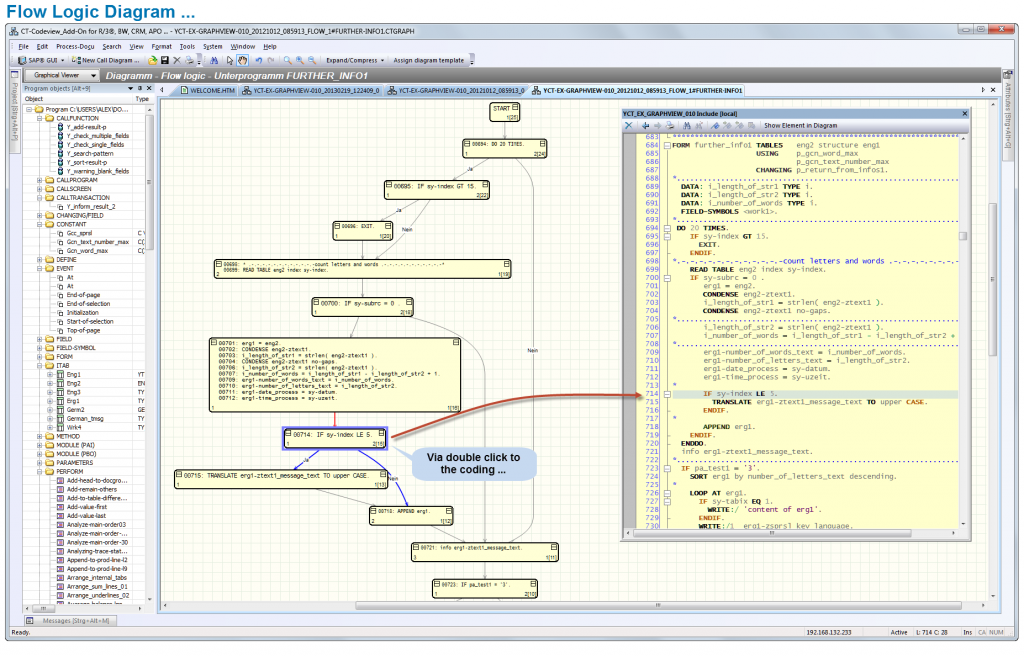
Task: Click the Save diagram icon
Action: (x=164, y=59)
